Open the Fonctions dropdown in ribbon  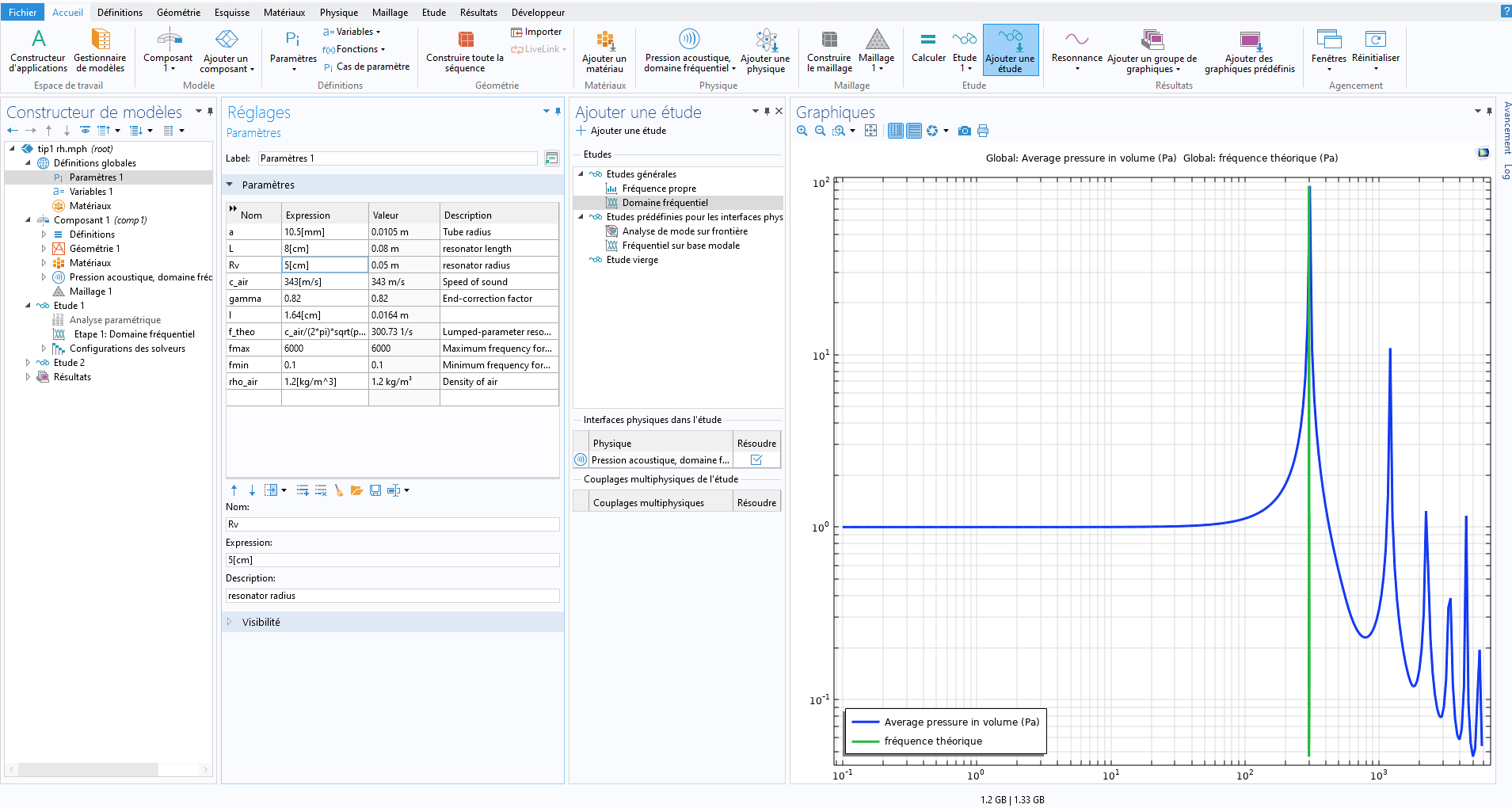pyautogui.click(x=354, y=49)
